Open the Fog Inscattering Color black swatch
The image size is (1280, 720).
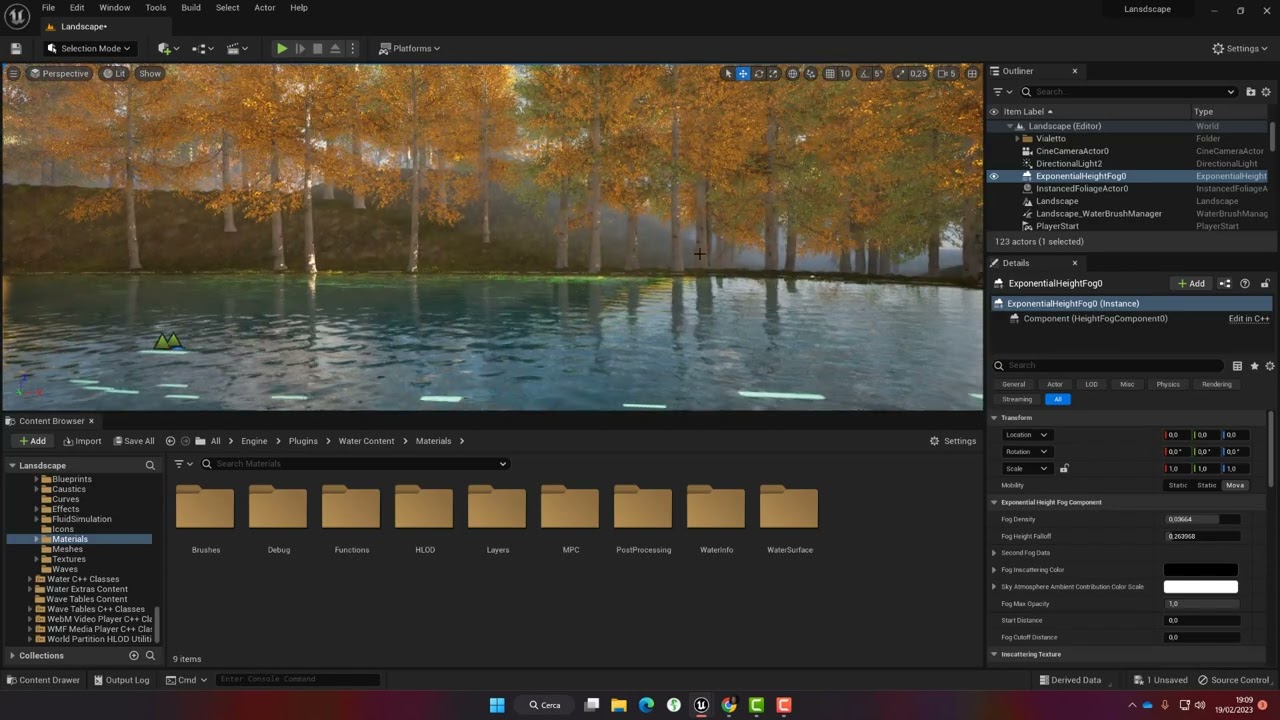[1201, 570]
